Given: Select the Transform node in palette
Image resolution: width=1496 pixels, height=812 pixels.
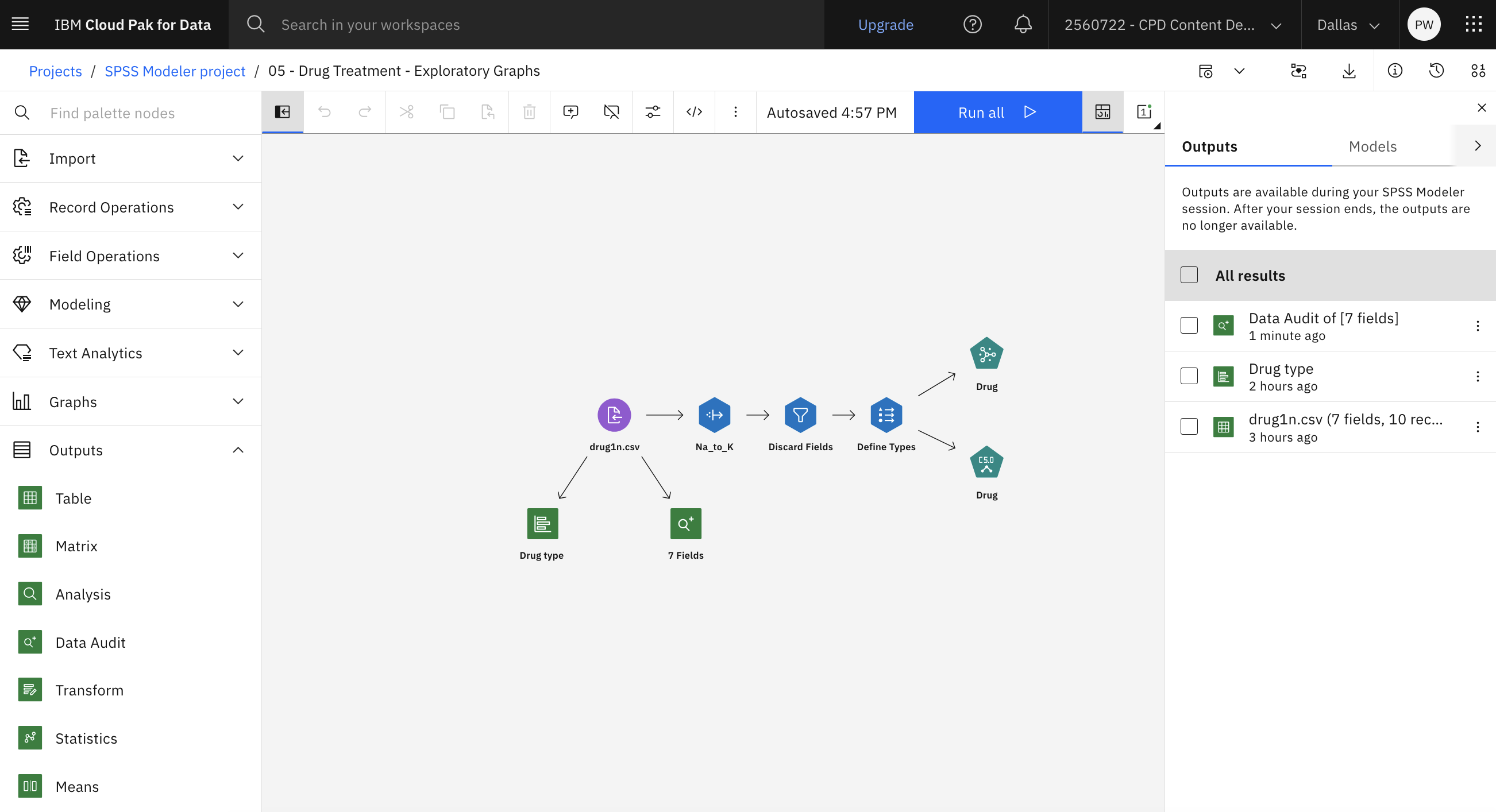Looking at the screenshot, I should pos(130,690).
